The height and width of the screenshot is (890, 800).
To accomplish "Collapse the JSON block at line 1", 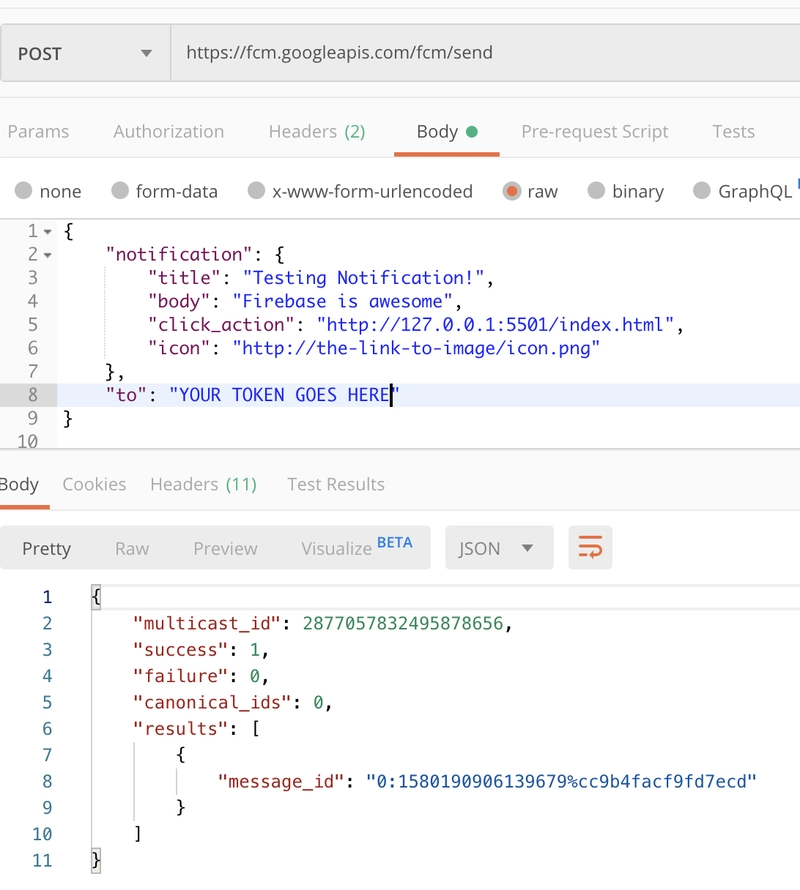I will pos(48,232).
